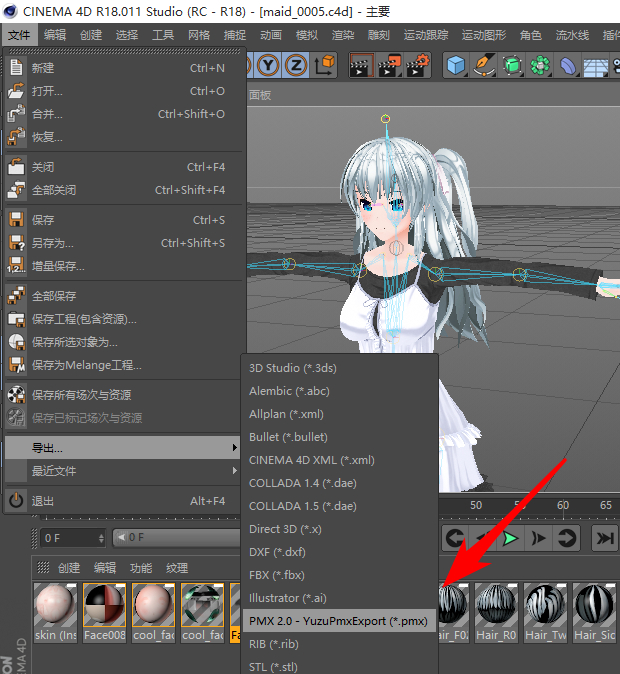Select FBX (*.fbx) export format

(340, 575)
